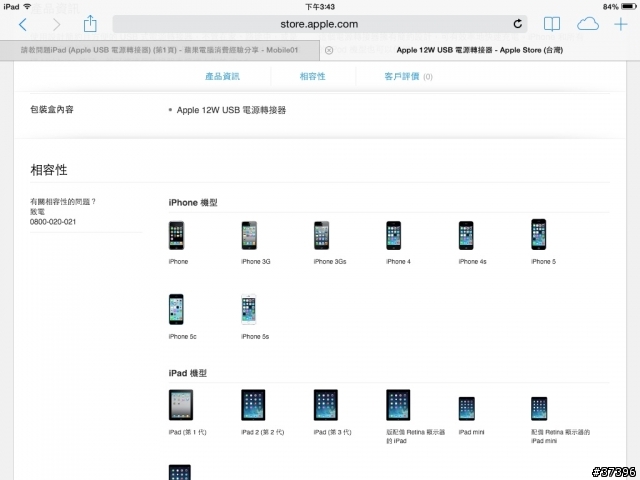Tap the 下午3:43 clock in status bar

coord(320,7)
